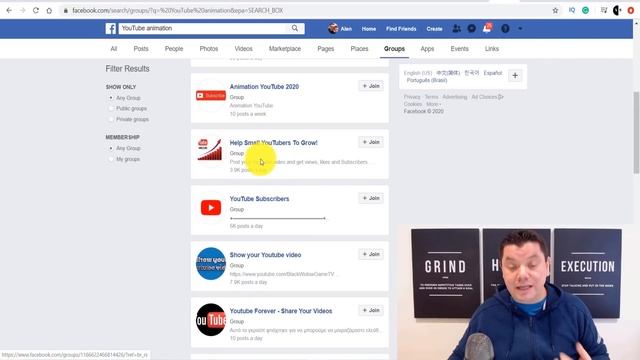Image resolution: width=640 pixels, height=360 pixels.
Task: Reload the page
Action: coord(36,11)
